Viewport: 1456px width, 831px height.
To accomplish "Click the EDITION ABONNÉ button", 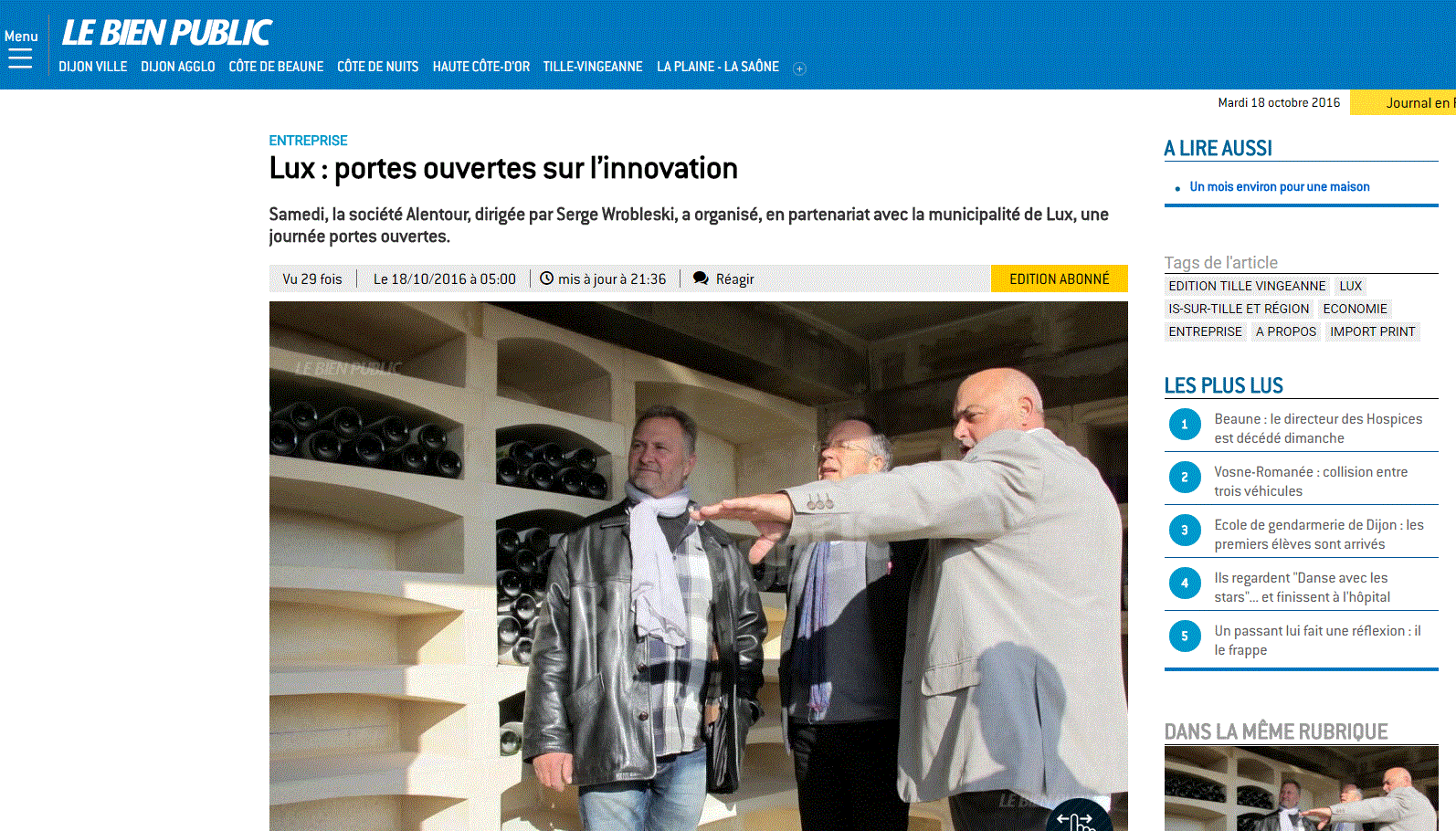I will coord(1060,279).
